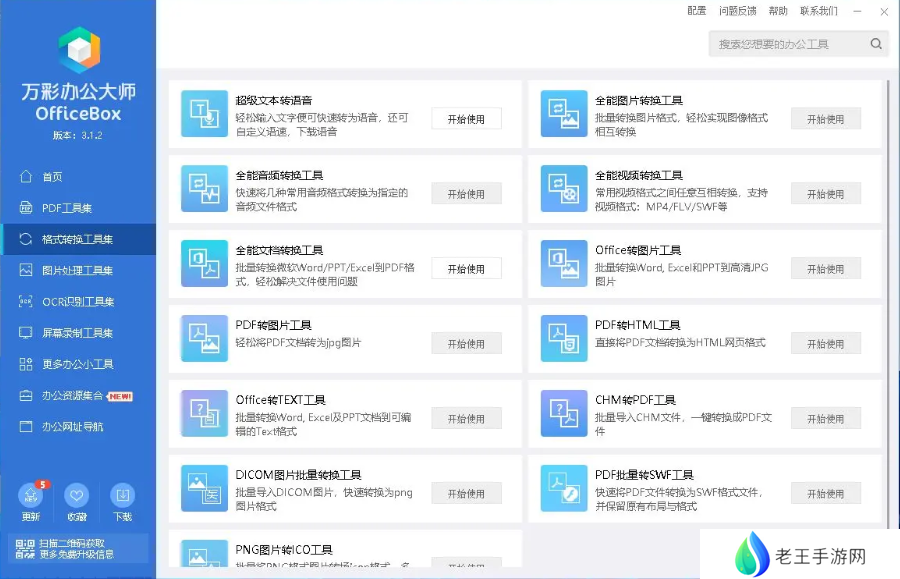Click the 下载 download icon
Screen dimensions: 900x579
[123, 496]
